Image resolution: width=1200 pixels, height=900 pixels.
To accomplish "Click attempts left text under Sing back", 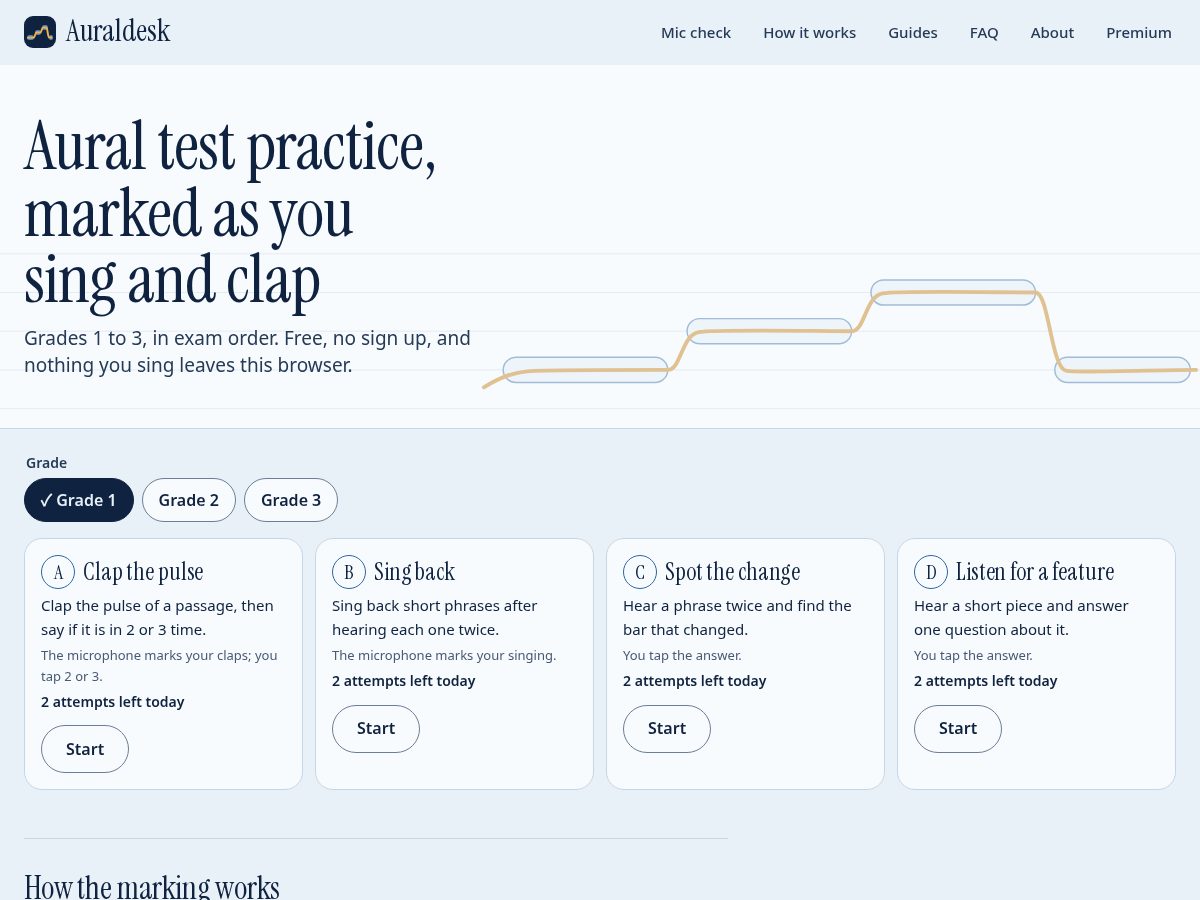I will click(404, 681).
